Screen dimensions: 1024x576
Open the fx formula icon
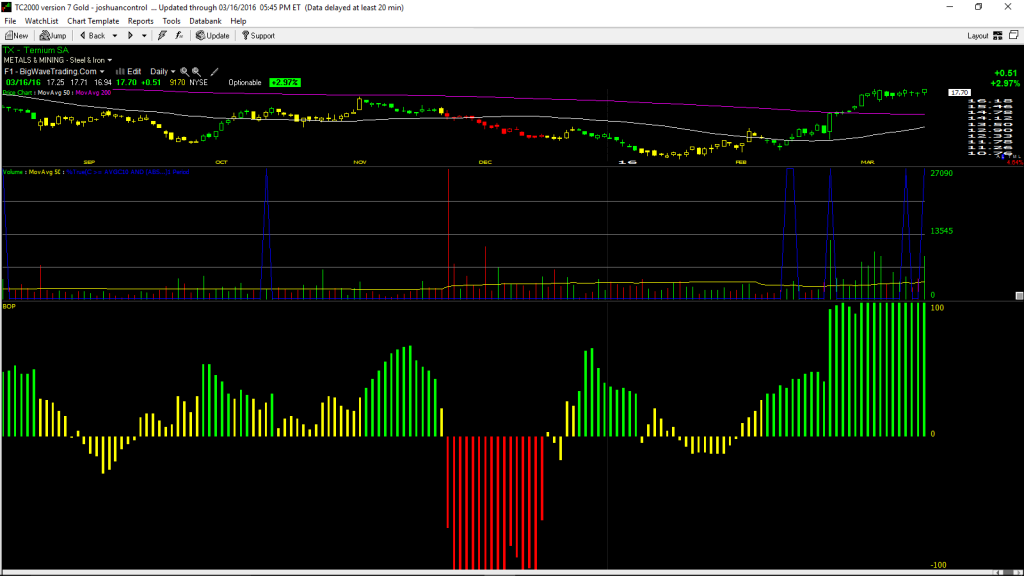click(x=179, y=36)
